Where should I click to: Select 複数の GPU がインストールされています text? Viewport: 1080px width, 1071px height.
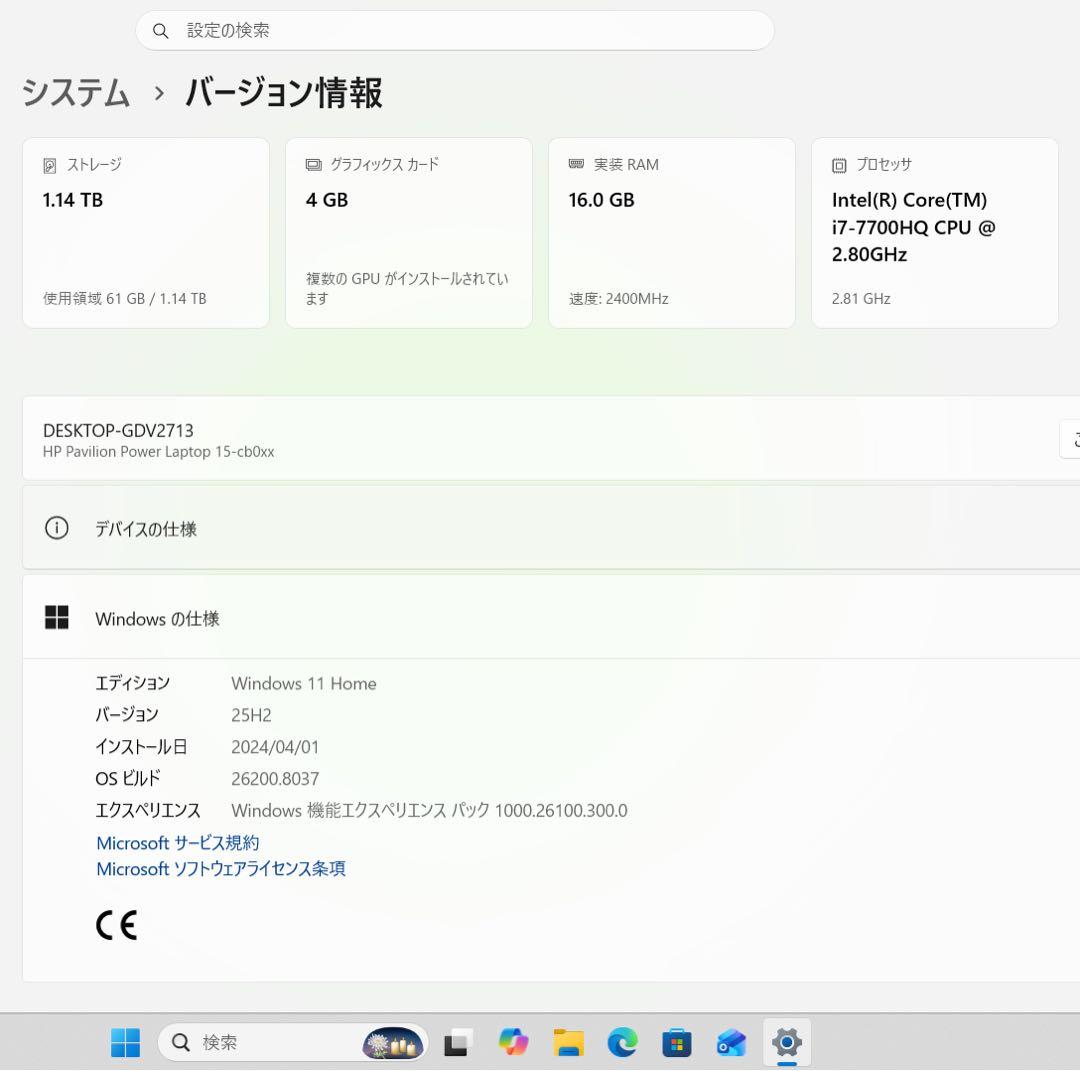pos(407,288)
